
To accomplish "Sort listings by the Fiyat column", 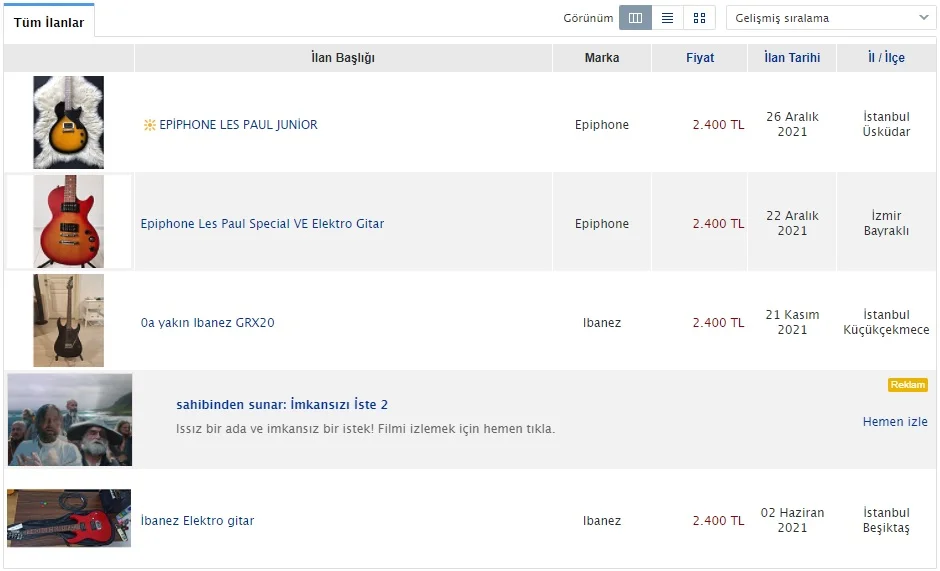I will click(700, 58).
